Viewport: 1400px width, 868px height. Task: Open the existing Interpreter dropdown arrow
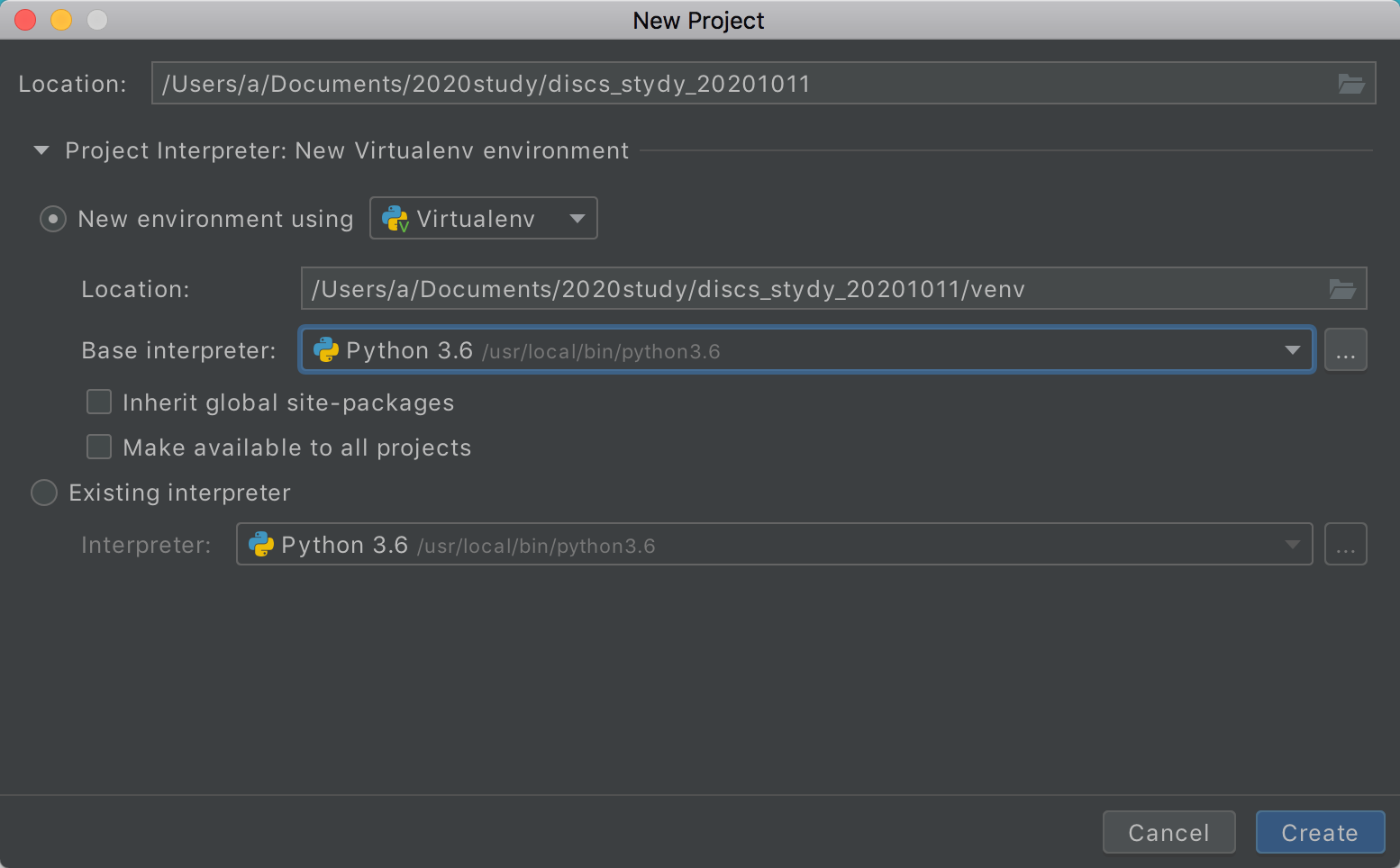click(1292, 545)
